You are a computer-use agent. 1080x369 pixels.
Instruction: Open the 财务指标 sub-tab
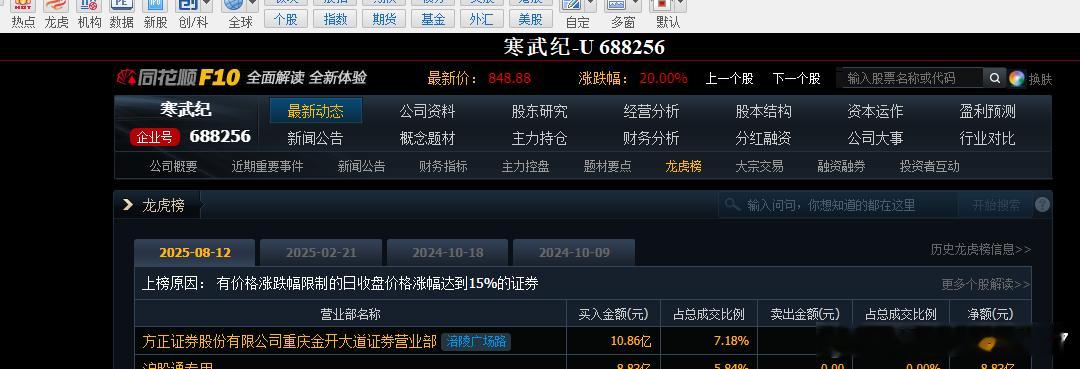(443, 167)
